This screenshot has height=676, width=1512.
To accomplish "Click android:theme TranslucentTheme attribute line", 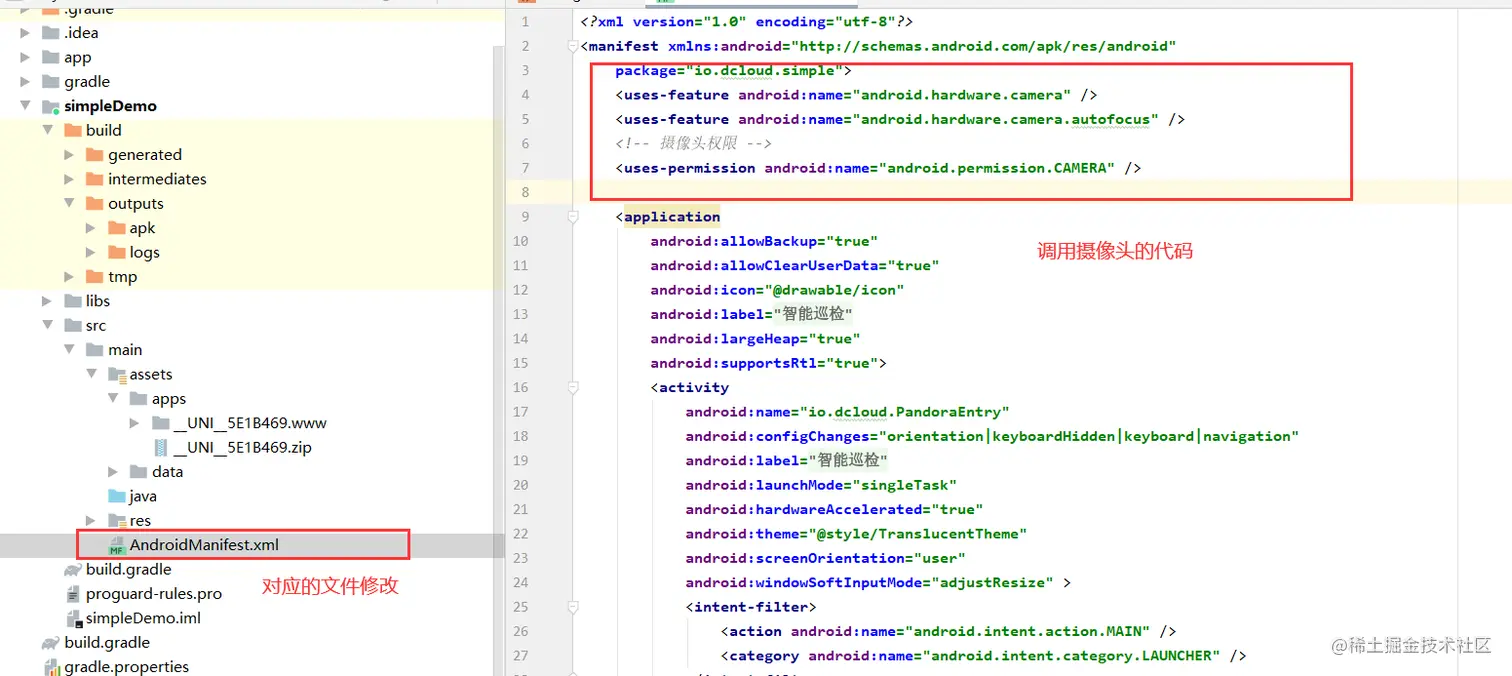I will [x=856, y=534].
